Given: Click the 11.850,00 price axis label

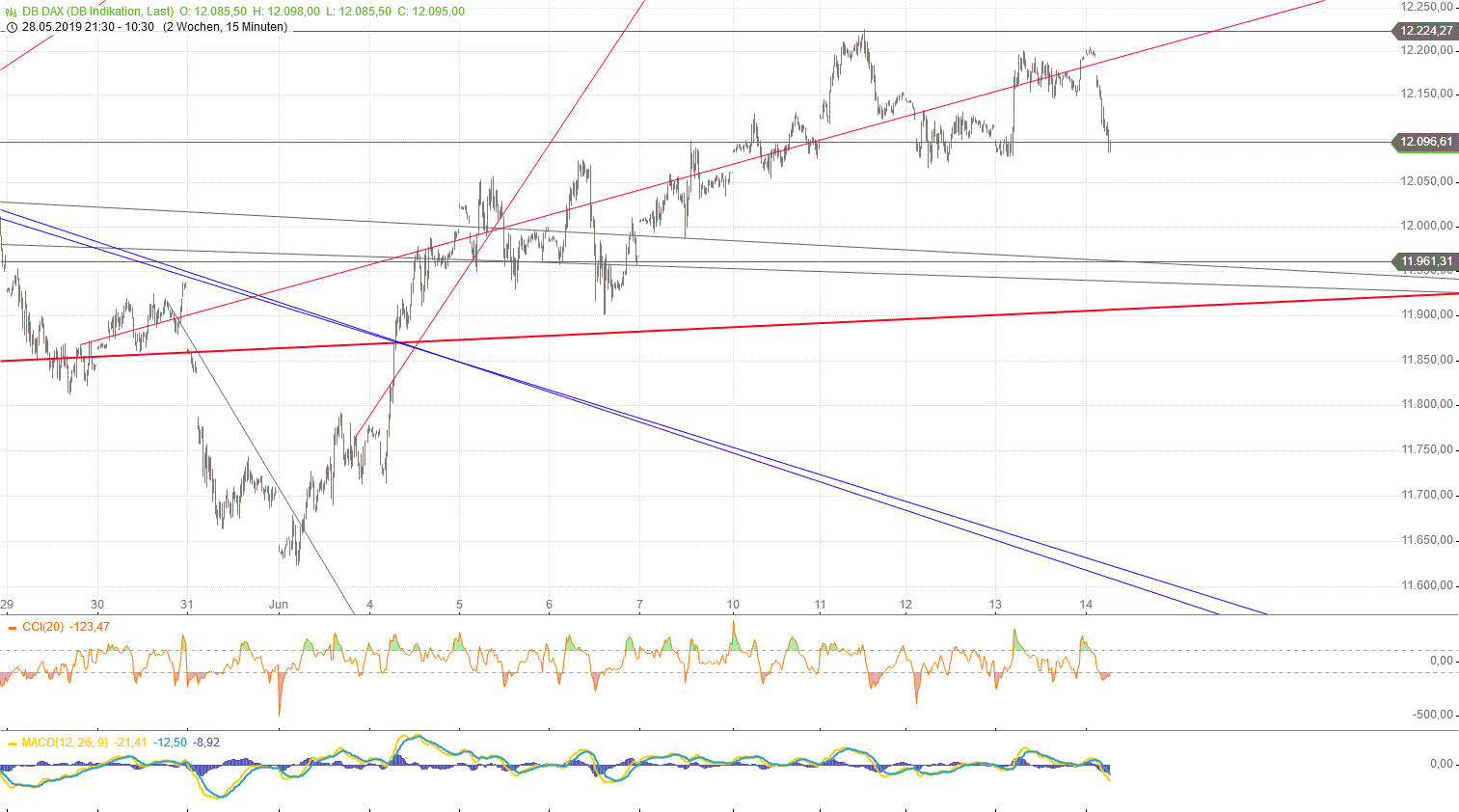Looking at the screenshot, I should pyautogui.click(x=1426, y=360).
